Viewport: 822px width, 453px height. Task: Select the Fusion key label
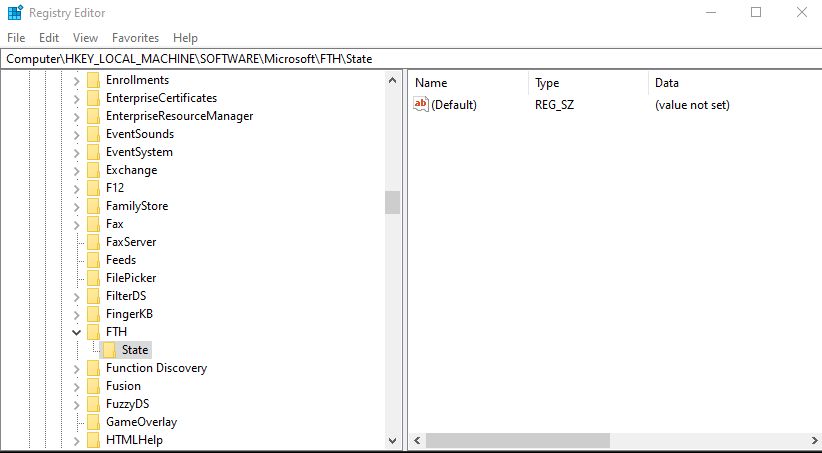coord(123,386)
